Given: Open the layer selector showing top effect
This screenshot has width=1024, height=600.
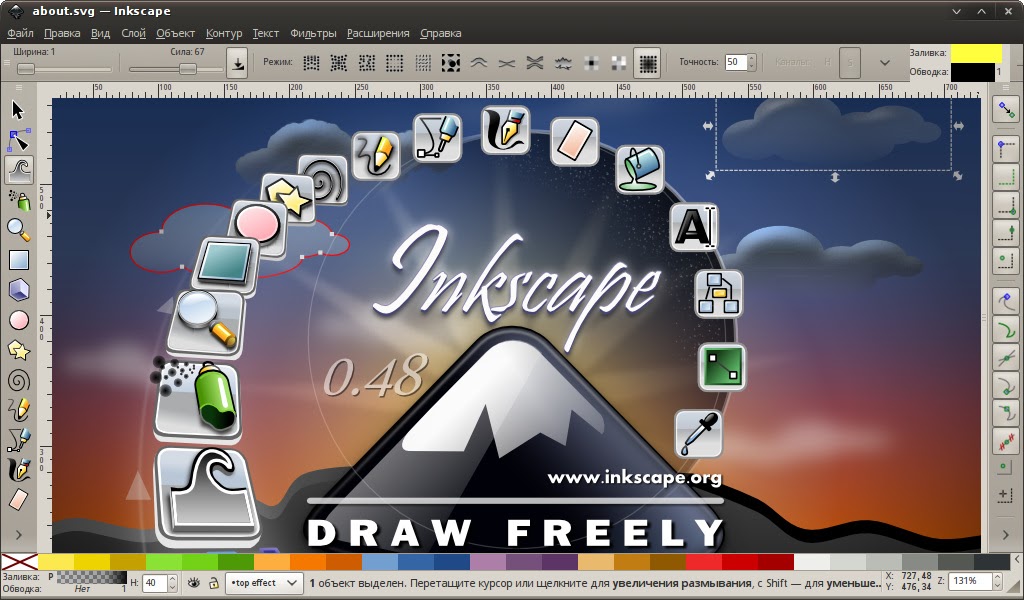Looking at the screenshot, I should (263, 582).
